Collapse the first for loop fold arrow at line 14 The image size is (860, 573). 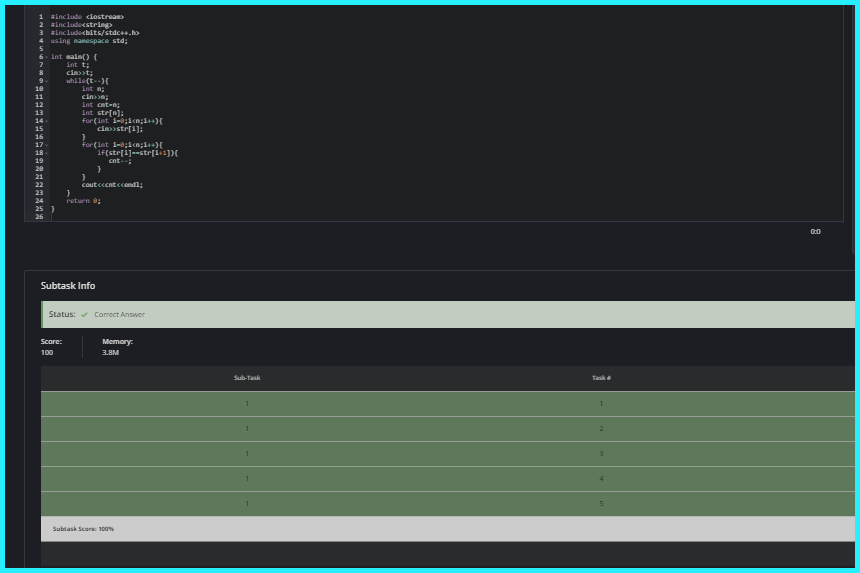click(47, 121)
